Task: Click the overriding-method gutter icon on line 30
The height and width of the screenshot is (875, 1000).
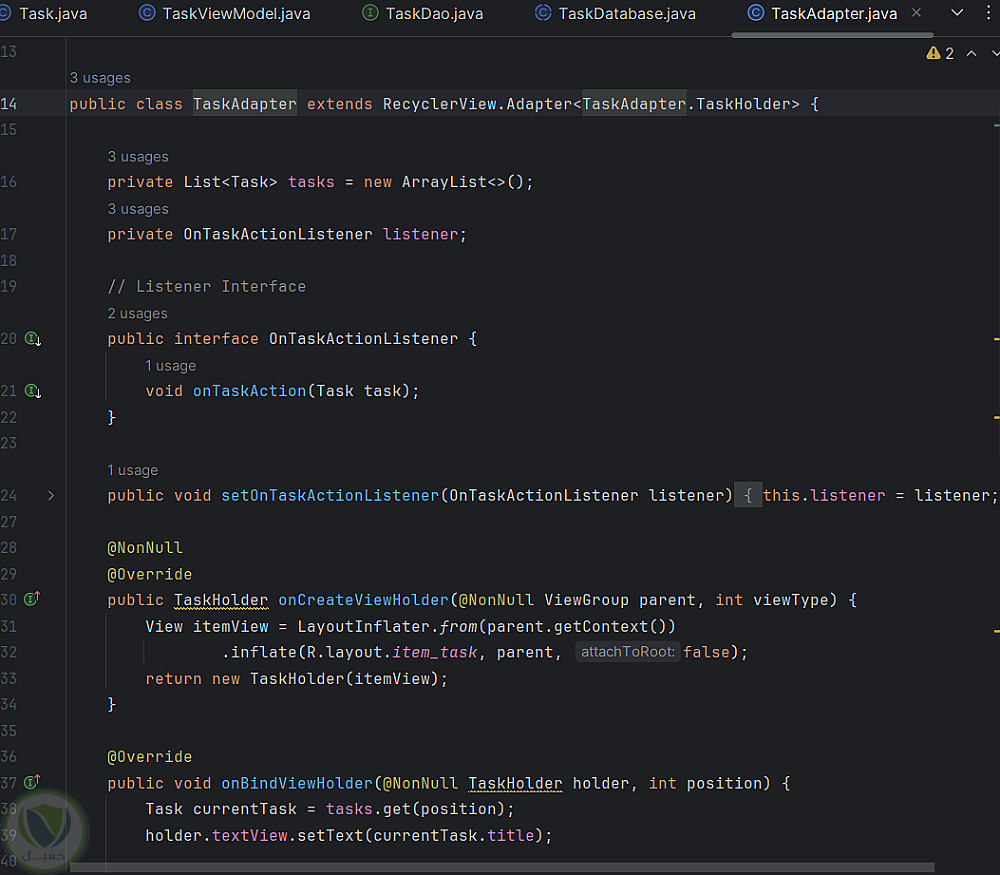Action: [32, 599]
